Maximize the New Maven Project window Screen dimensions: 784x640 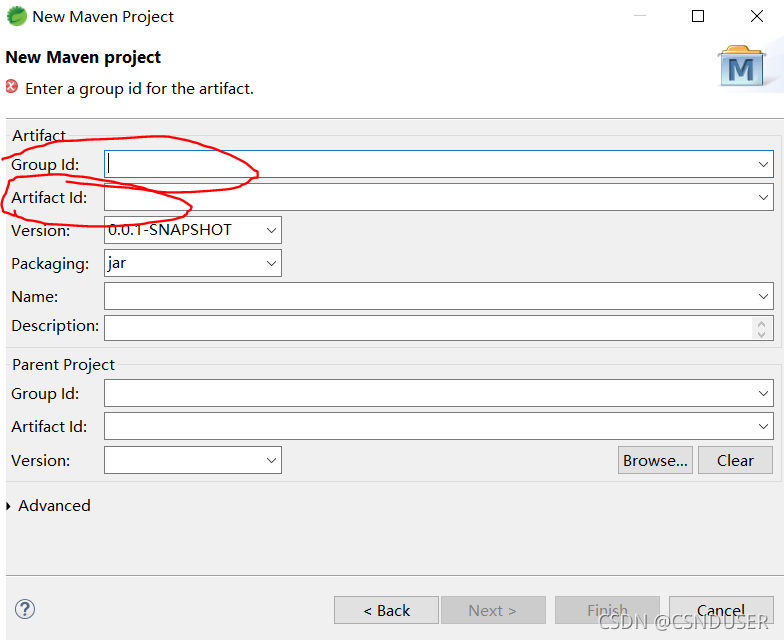coord(698,16)
